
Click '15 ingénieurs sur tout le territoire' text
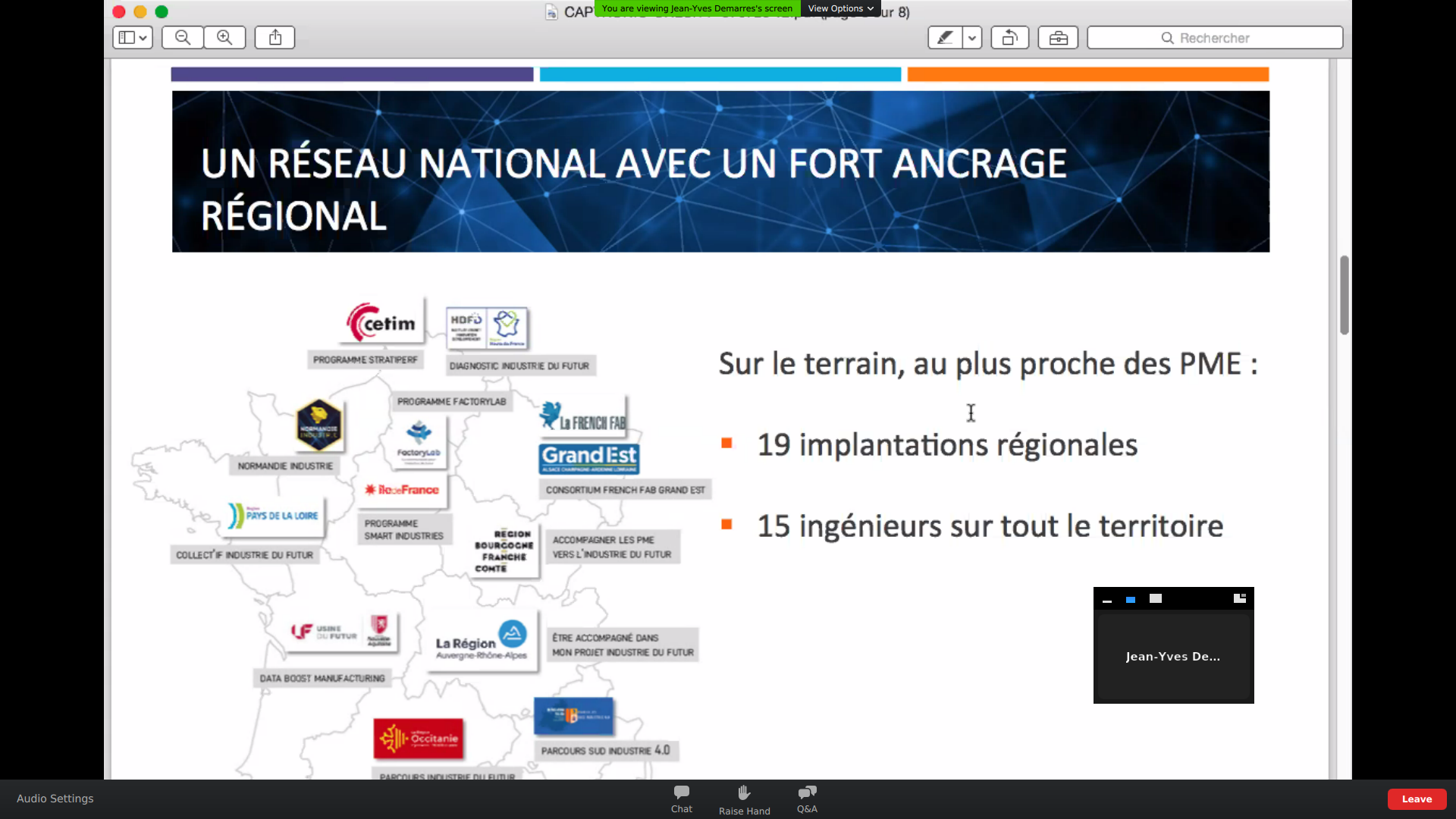(x=990, y=526)
